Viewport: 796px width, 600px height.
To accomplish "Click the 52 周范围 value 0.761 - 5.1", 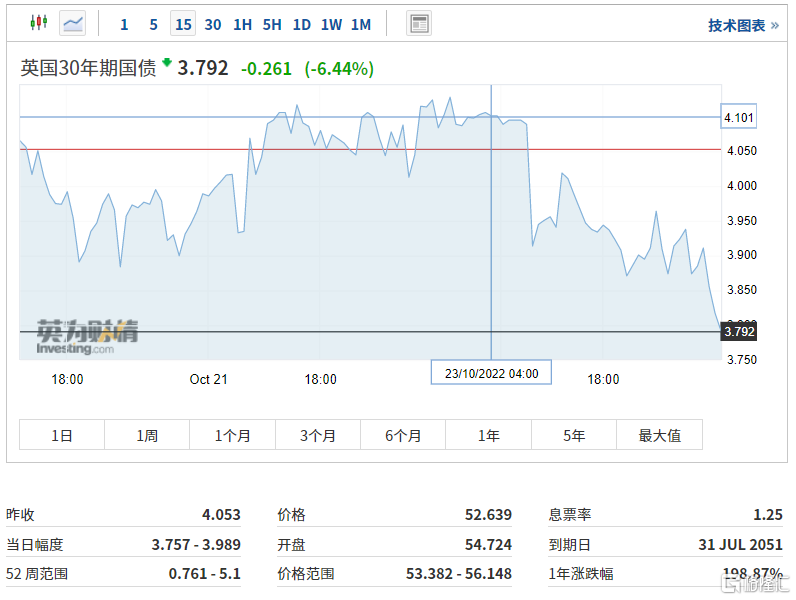I will [205, 574].
